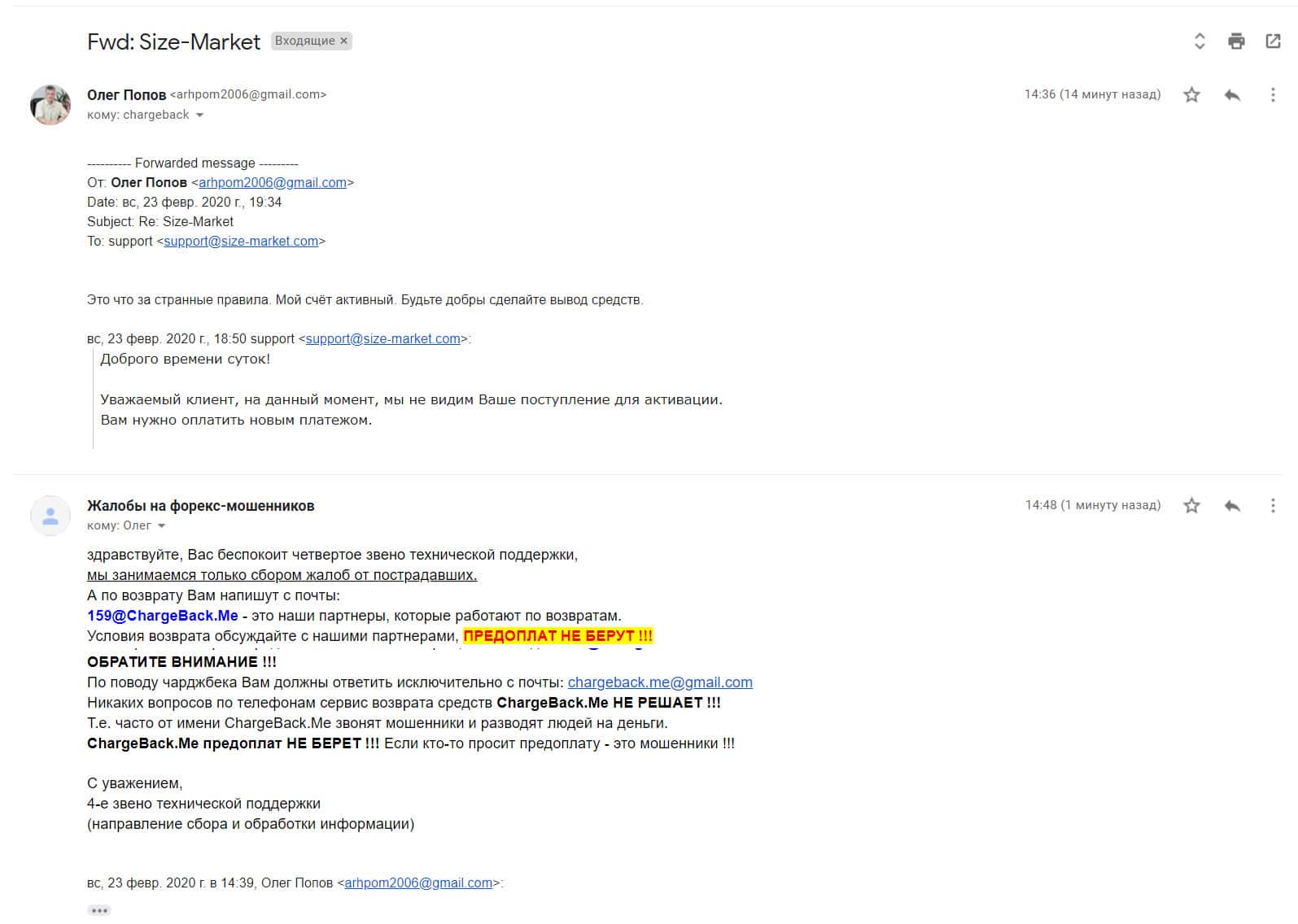
Task: Show recipient details for кому: chargeback
Action: (x=199, y=115)
